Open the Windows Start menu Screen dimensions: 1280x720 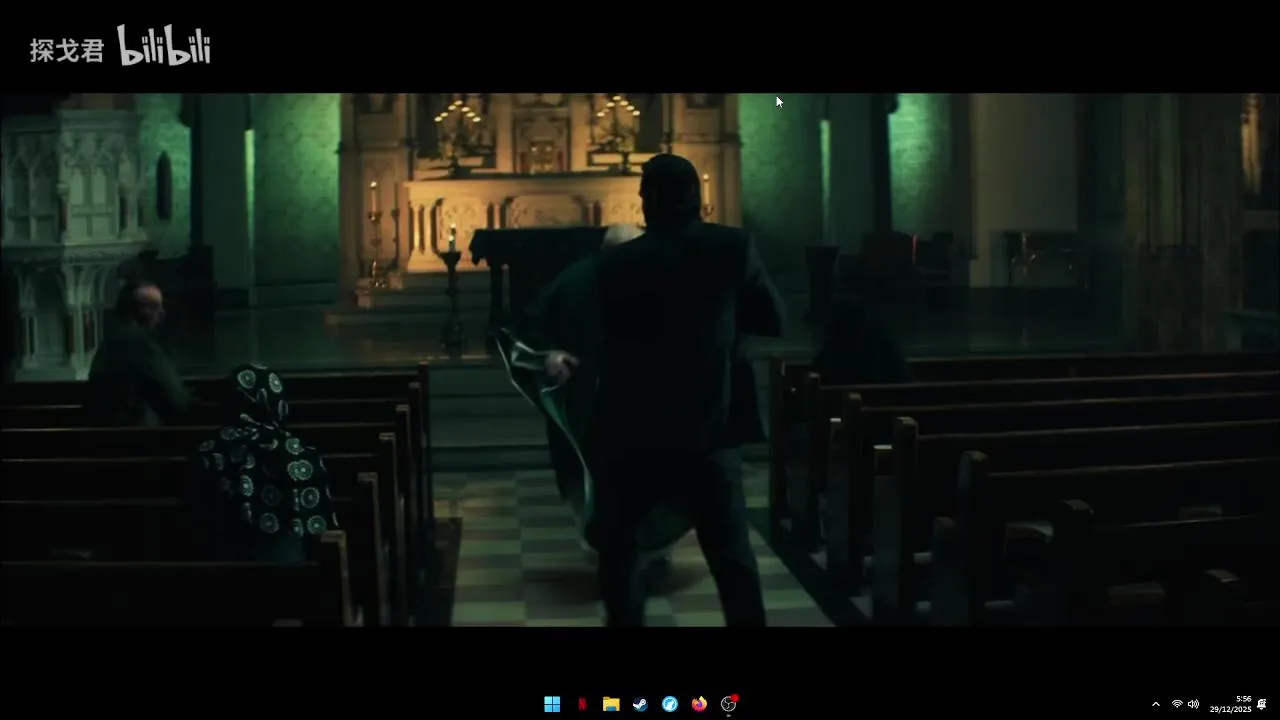coord(552,704)
